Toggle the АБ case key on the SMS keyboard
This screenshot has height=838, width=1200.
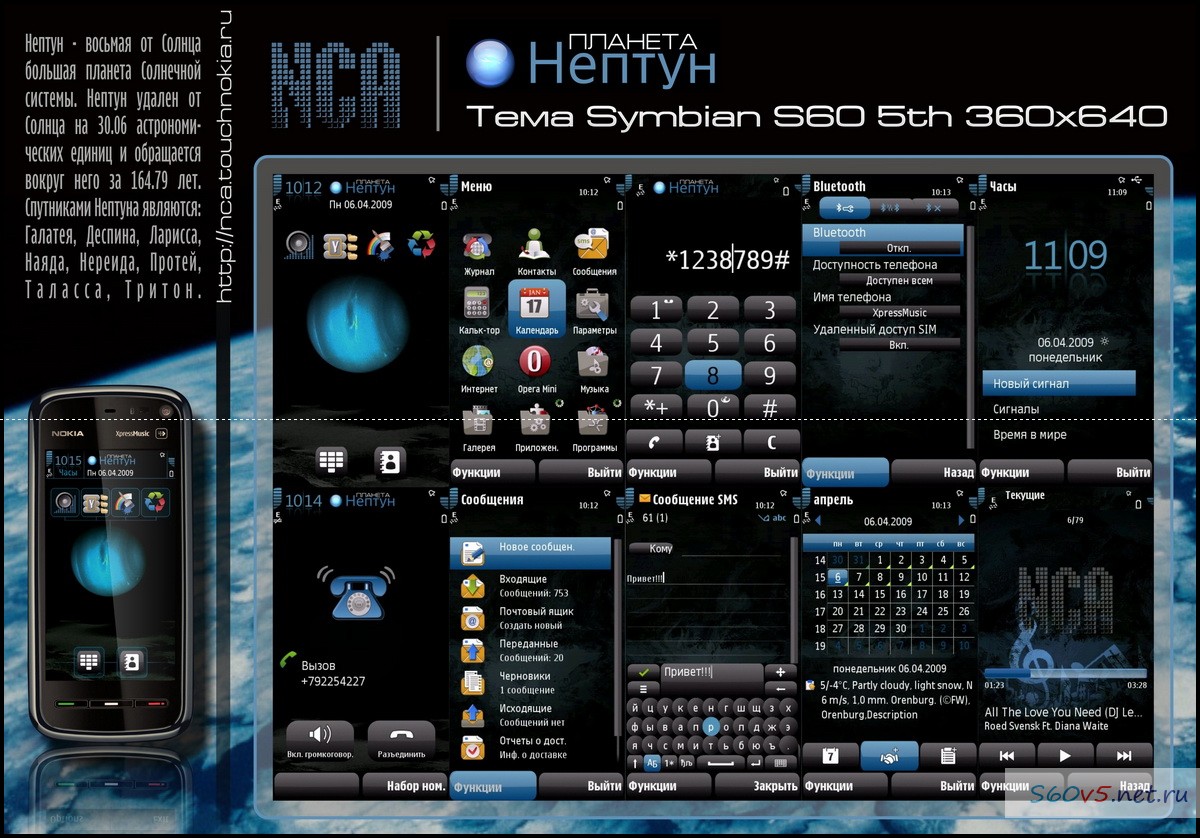coord(652,762)
